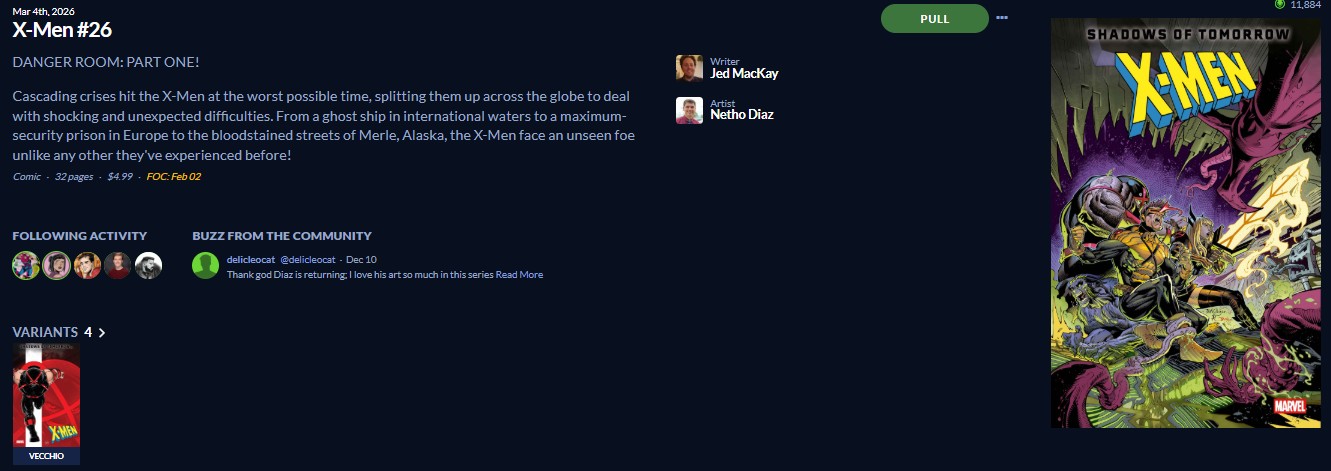Image resolution: width=1331 pixels, height=471 pixels.
Task: Open the X-Men #26 title link
Action: pos(62,30)
